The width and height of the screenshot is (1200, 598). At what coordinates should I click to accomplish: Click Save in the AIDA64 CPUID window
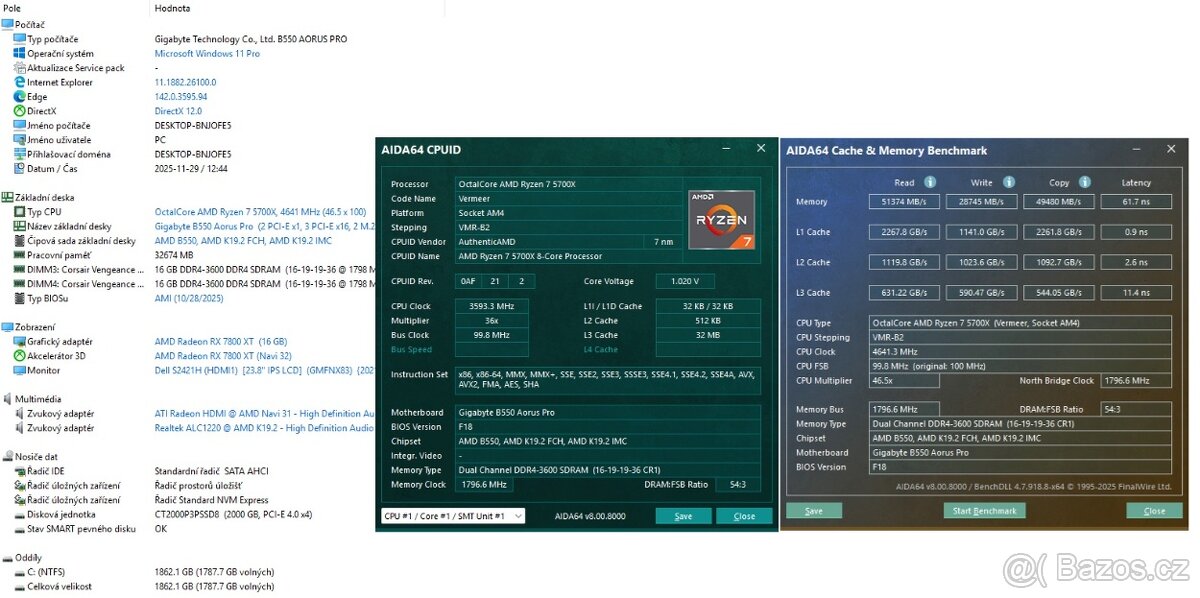[x=683, y=516]
